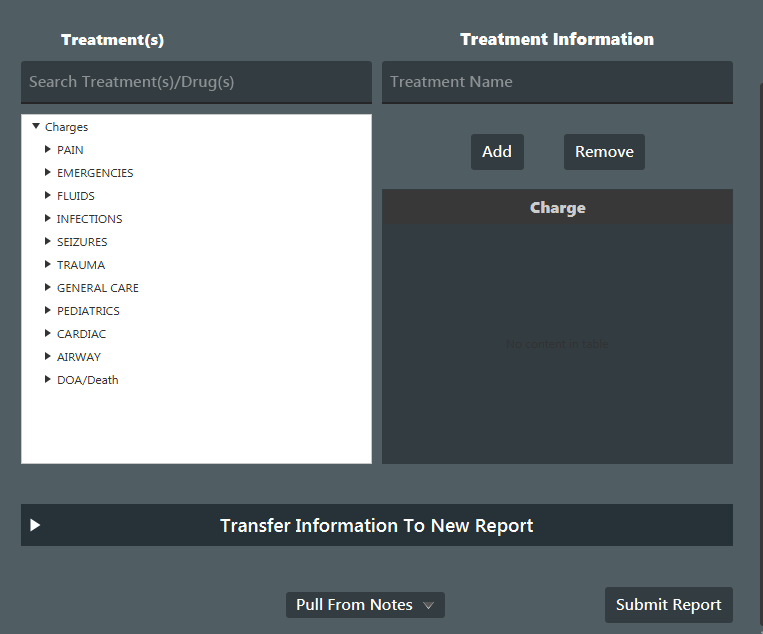Expand the EMERGENCIES category arrow
Image resolution: width=763 pixels, height=634 pixels.
click(x=47, y=173)
